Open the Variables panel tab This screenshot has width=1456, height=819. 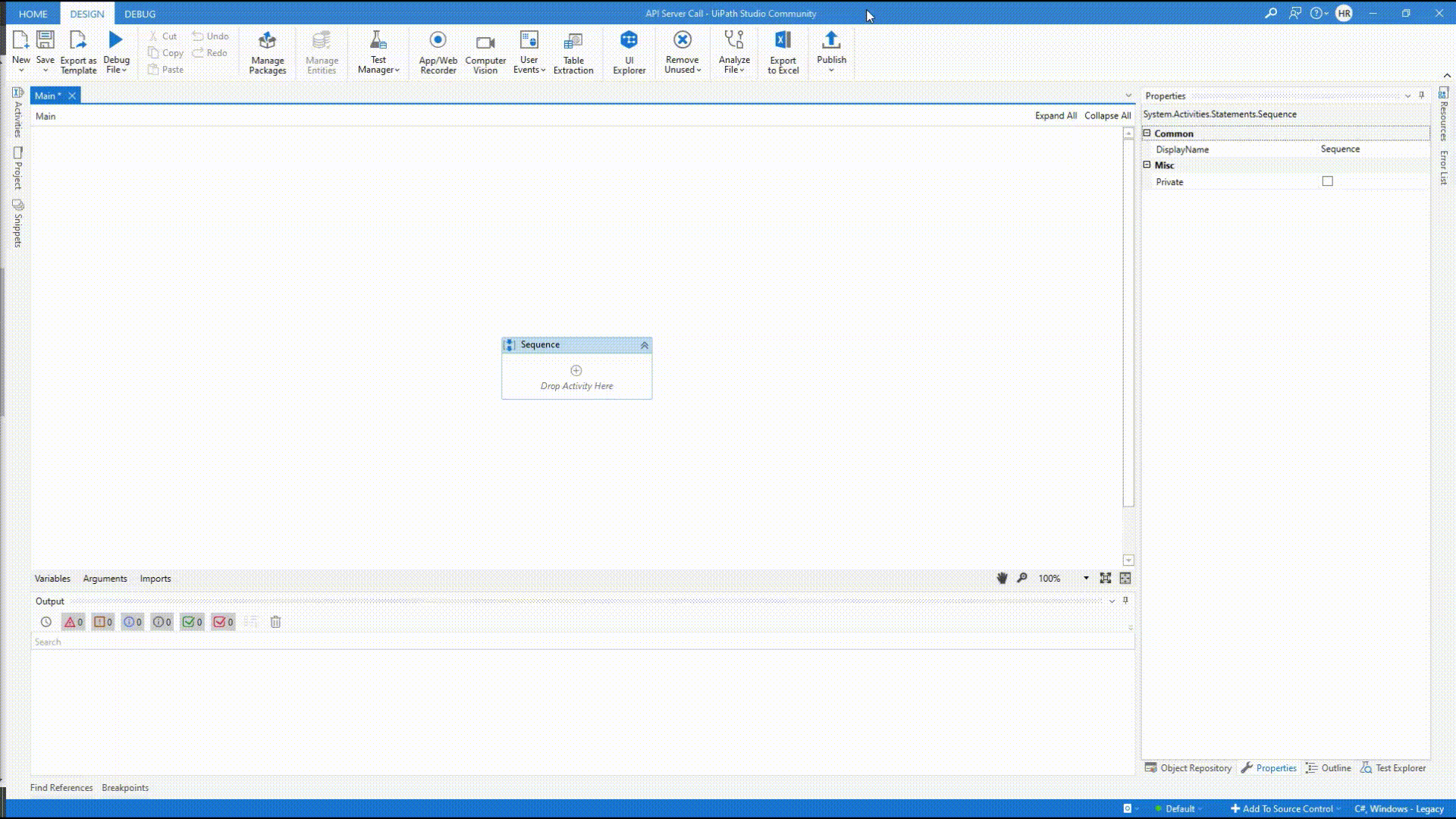52,578
